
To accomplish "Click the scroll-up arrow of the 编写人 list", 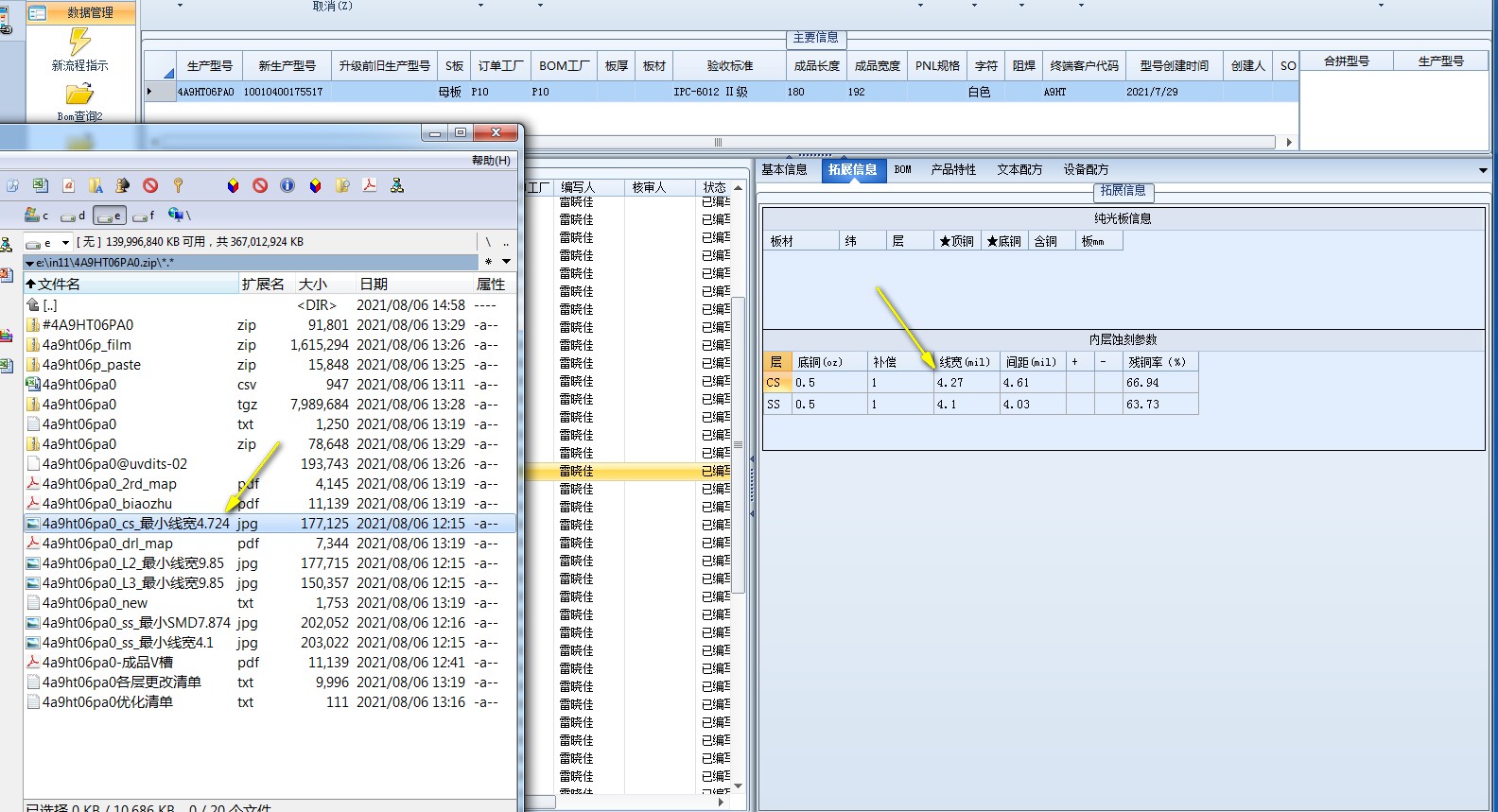I will [739, 187].
